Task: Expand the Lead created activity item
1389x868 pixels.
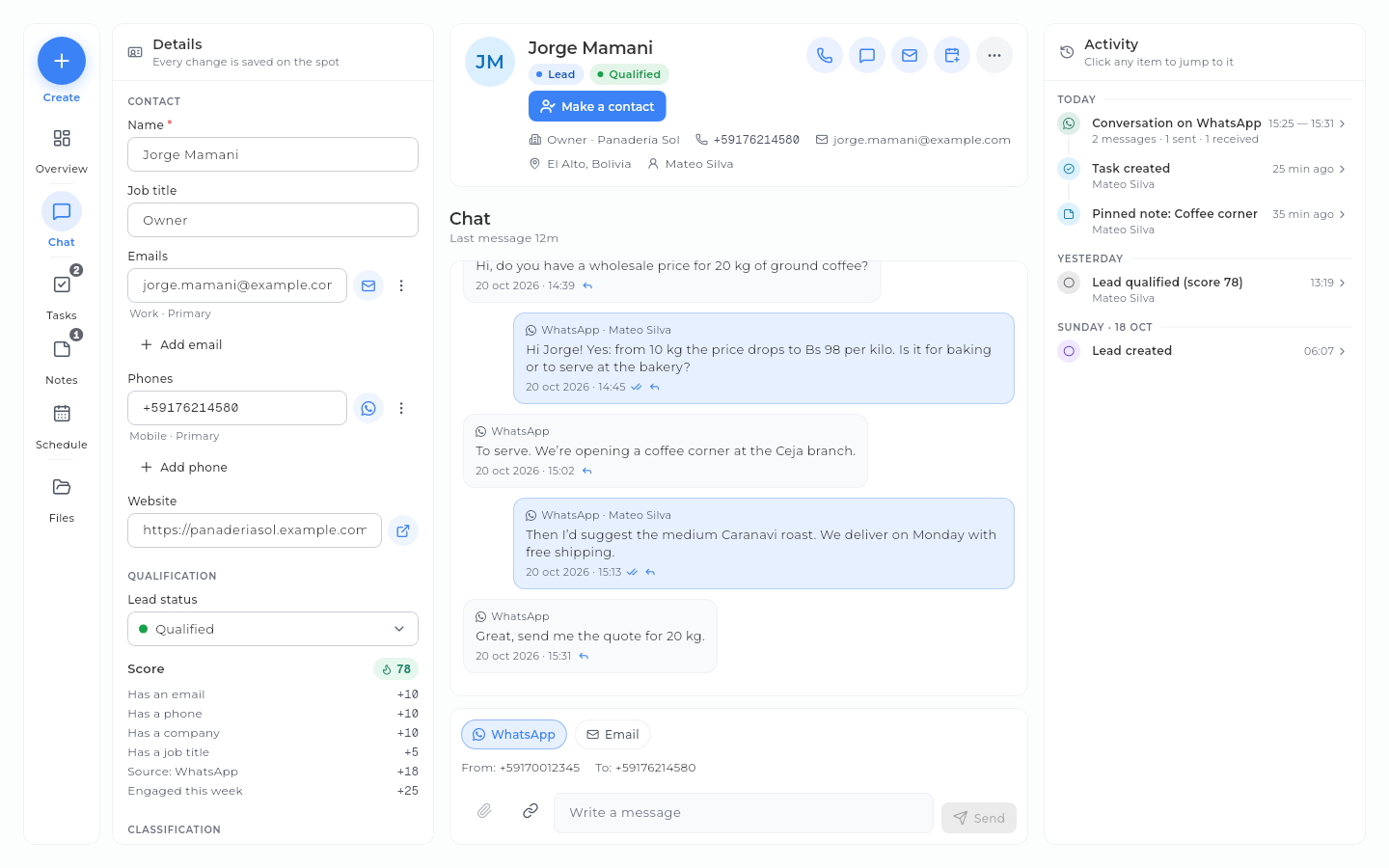Action: click(1204, 351)
